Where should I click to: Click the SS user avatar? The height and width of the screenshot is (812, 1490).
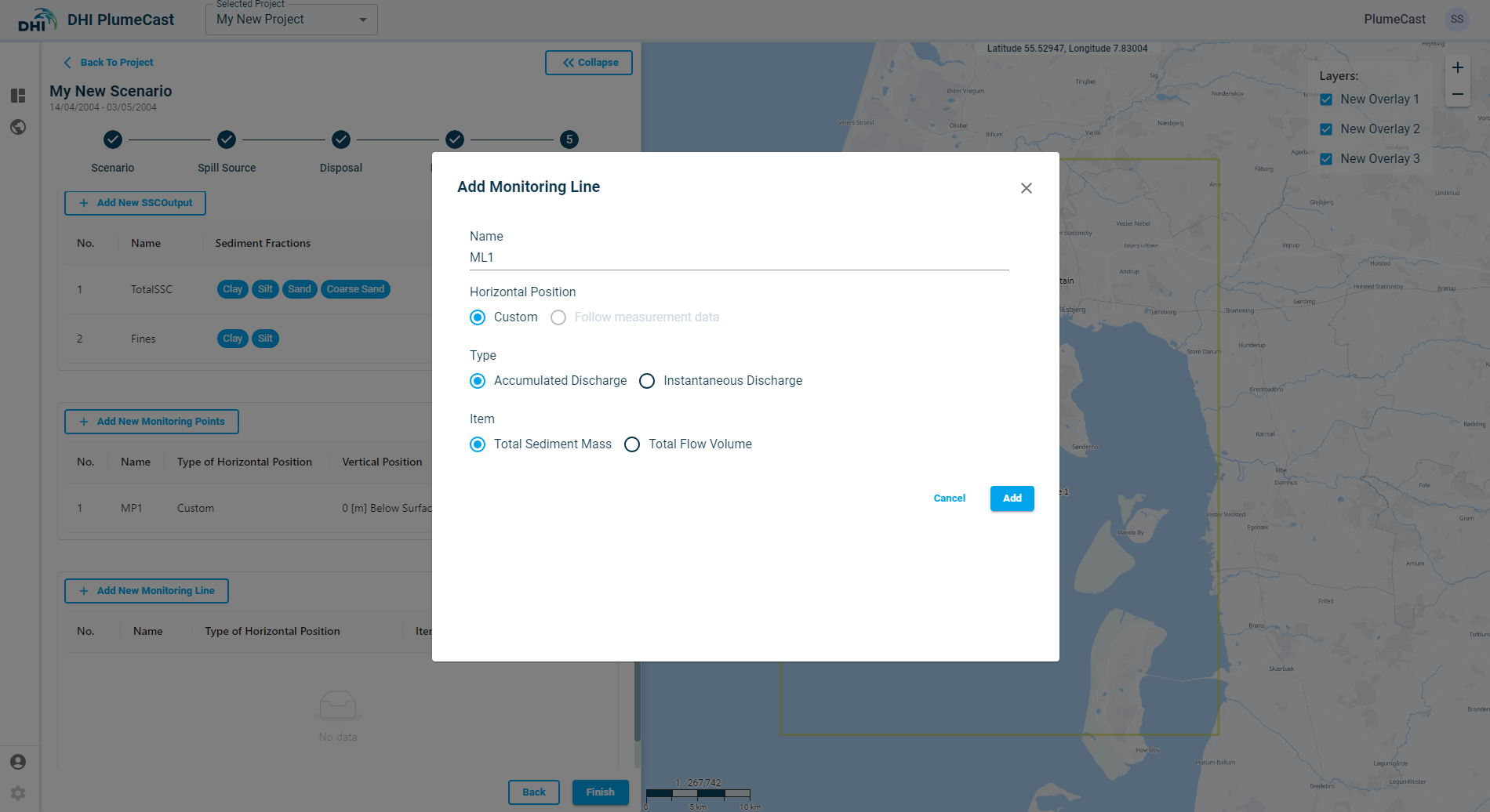click(x=1456, y=20)
